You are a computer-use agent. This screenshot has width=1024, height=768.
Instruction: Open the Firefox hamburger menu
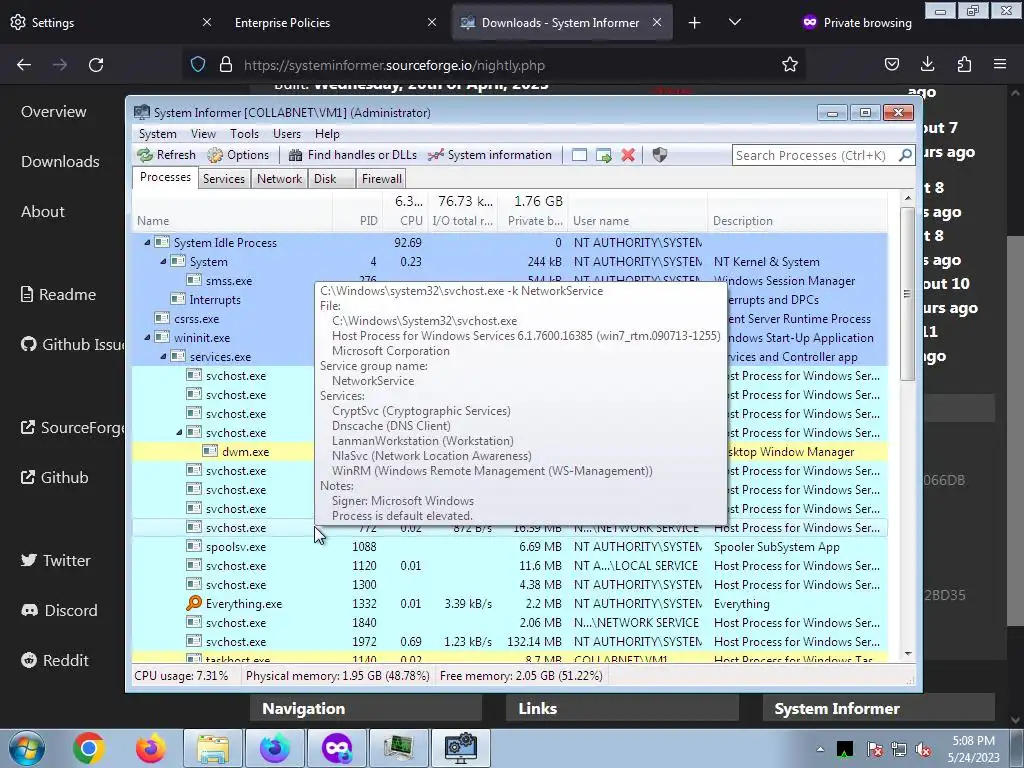pyautogui.click(x=1000, y=64)
